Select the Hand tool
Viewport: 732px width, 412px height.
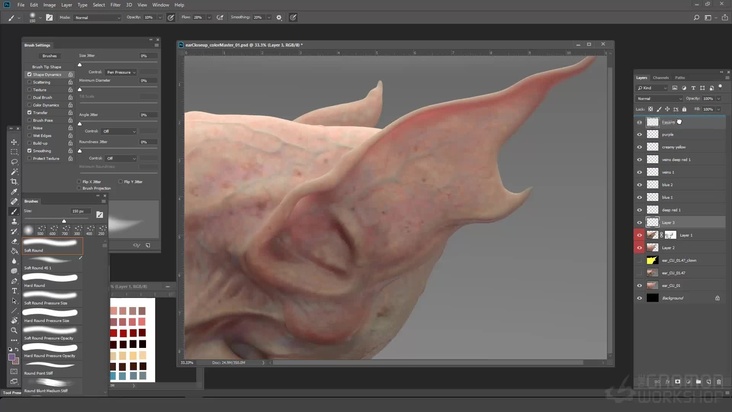(x=14, y=320)
